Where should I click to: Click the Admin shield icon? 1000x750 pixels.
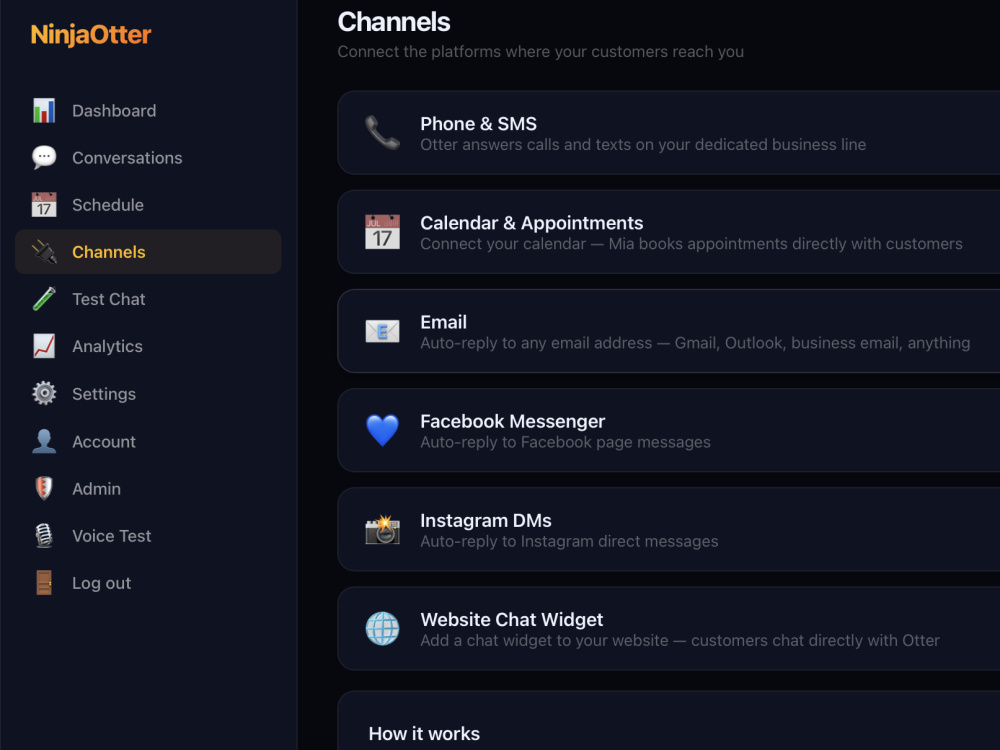44,489
